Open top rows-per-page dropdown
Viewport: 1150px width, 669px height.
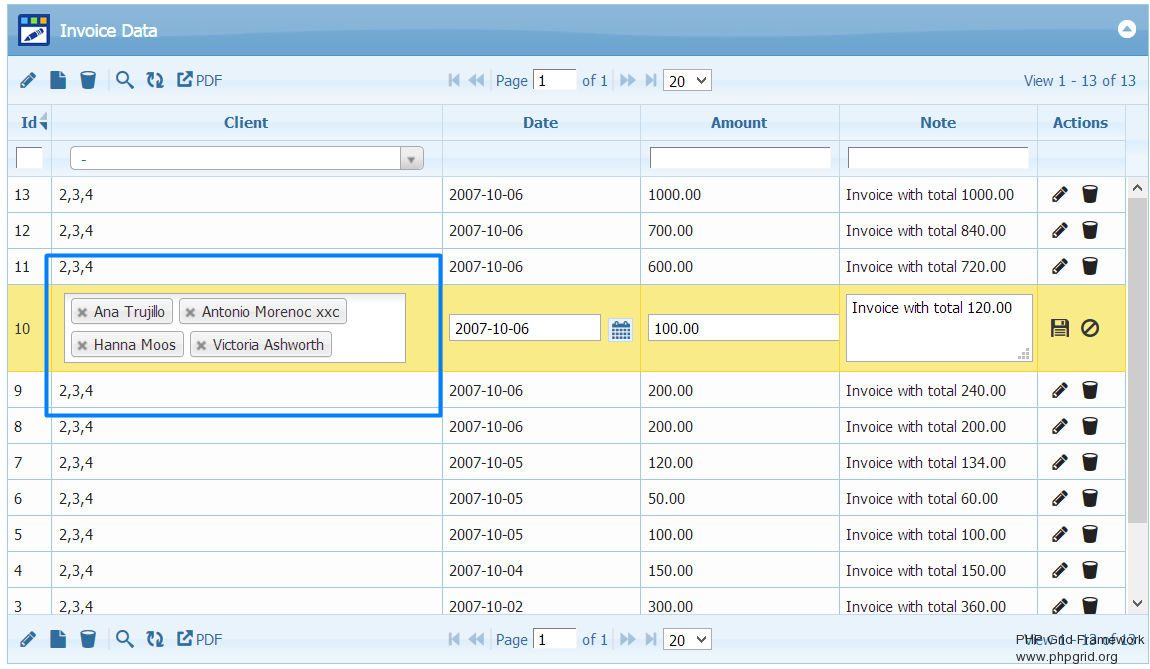point(687,81)
